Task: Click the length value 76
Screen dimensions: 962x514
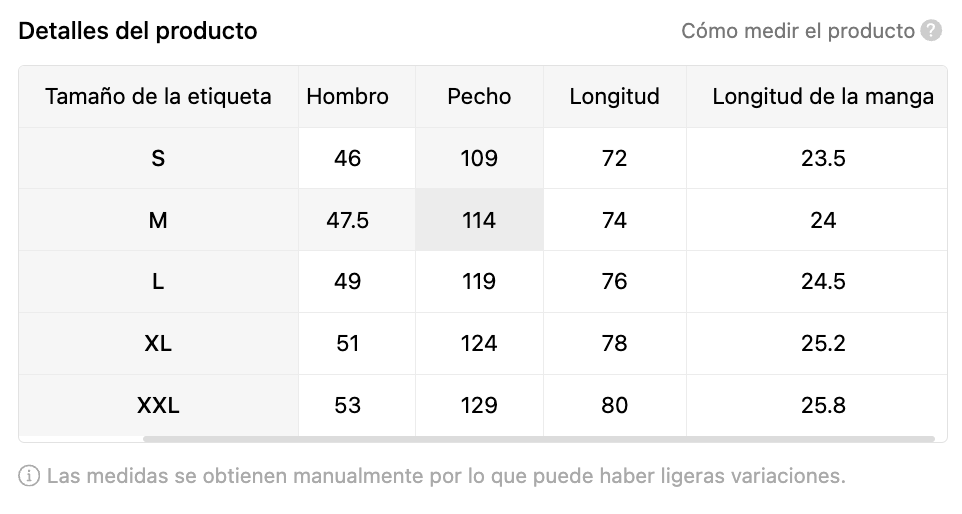Action: 614,282
